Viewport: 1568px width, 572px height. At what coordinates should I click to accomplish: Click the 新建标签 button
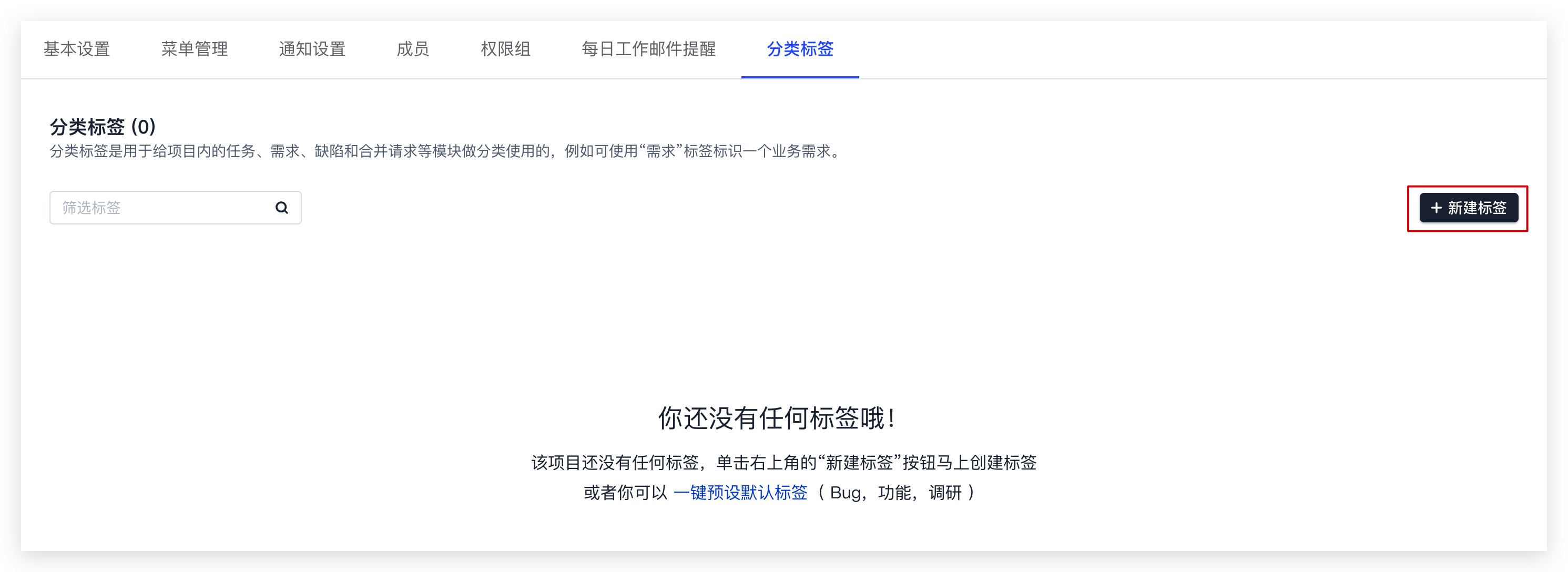[x=1468, y=208]
